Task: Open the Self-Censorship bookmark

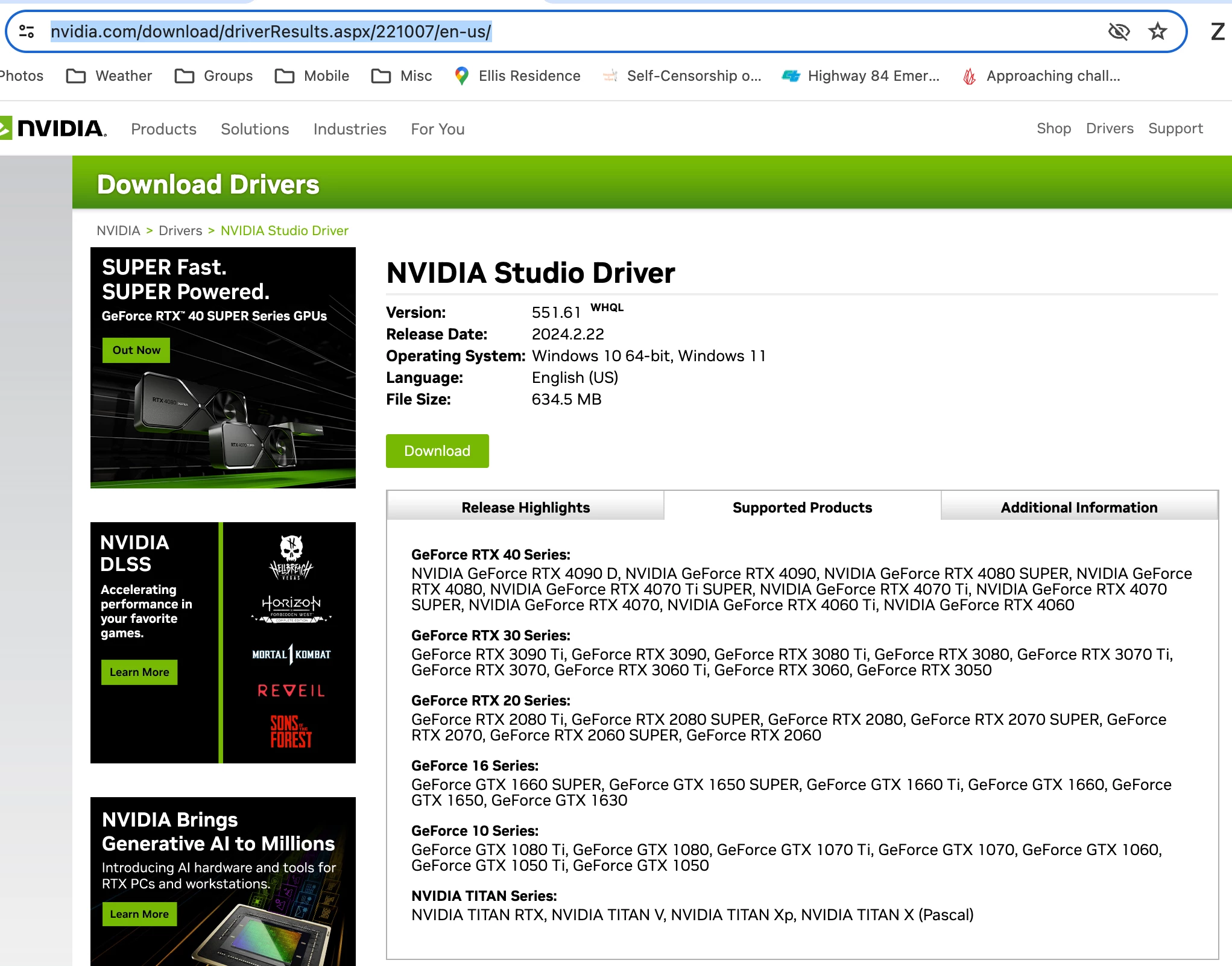Action: pyautogui.click(x=682, y=76)
